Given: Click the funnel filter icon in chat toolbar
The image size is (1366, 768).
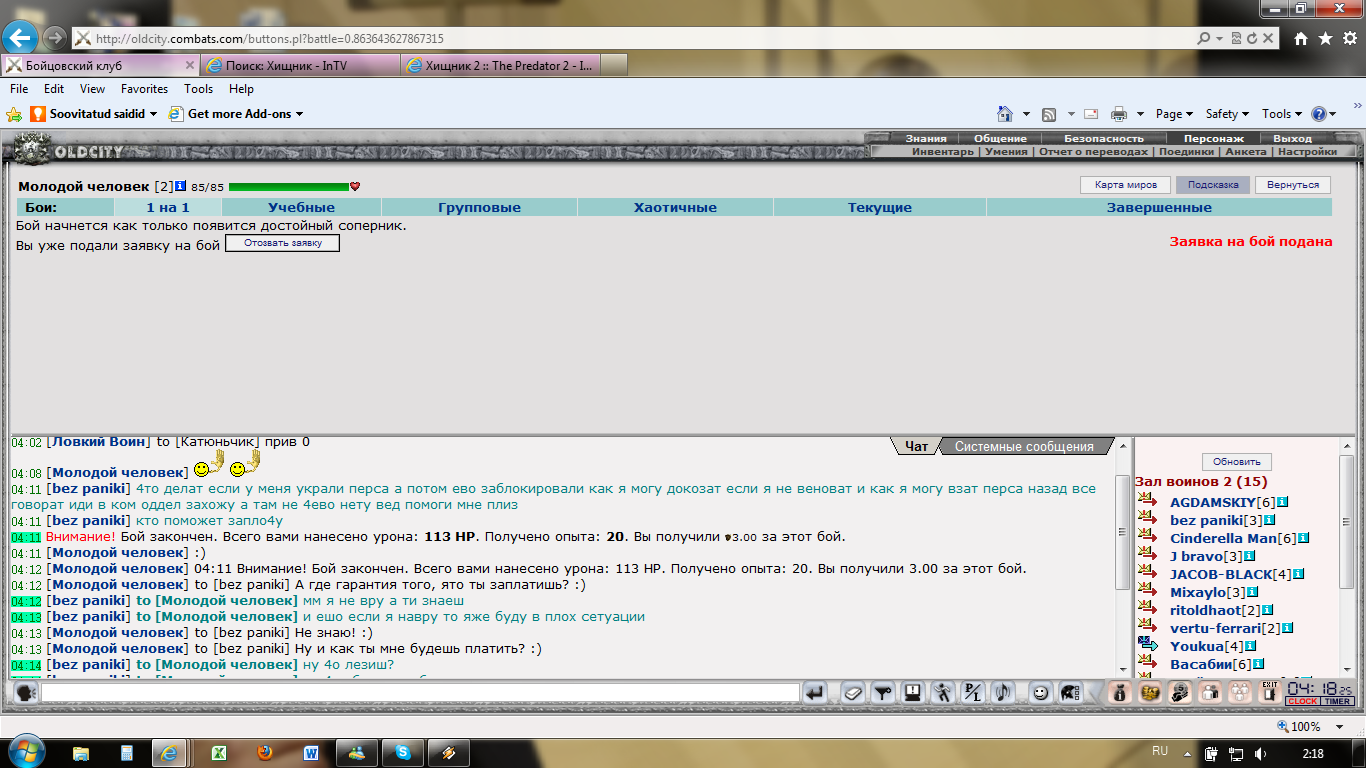Looking at the screenshot, I should pos(883,692).
